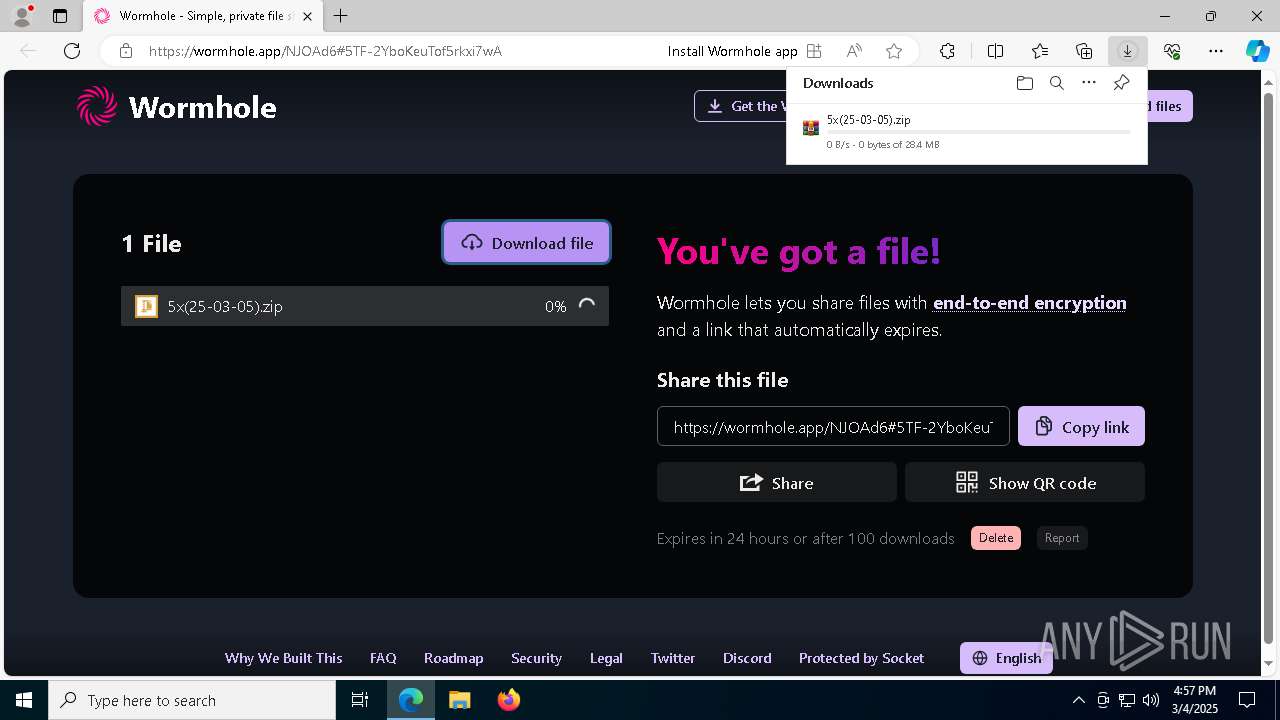Click the address bar URL

[325, 51]
